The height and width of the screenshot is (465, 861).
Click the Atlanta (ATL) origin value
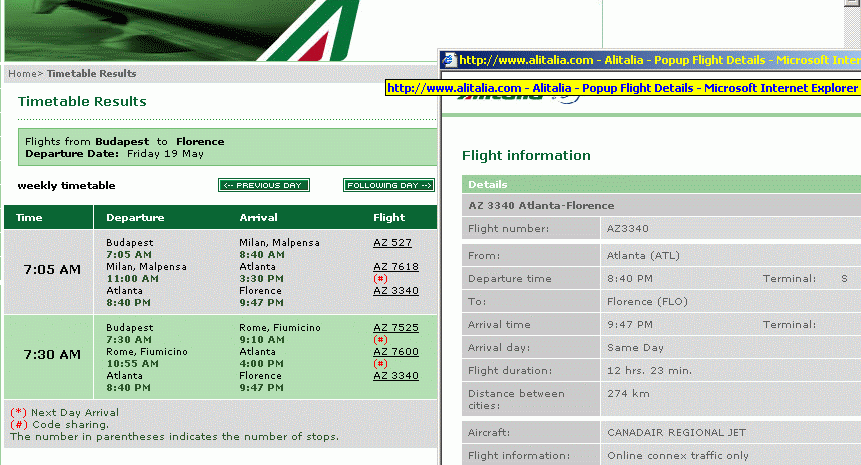pos(643,255)
